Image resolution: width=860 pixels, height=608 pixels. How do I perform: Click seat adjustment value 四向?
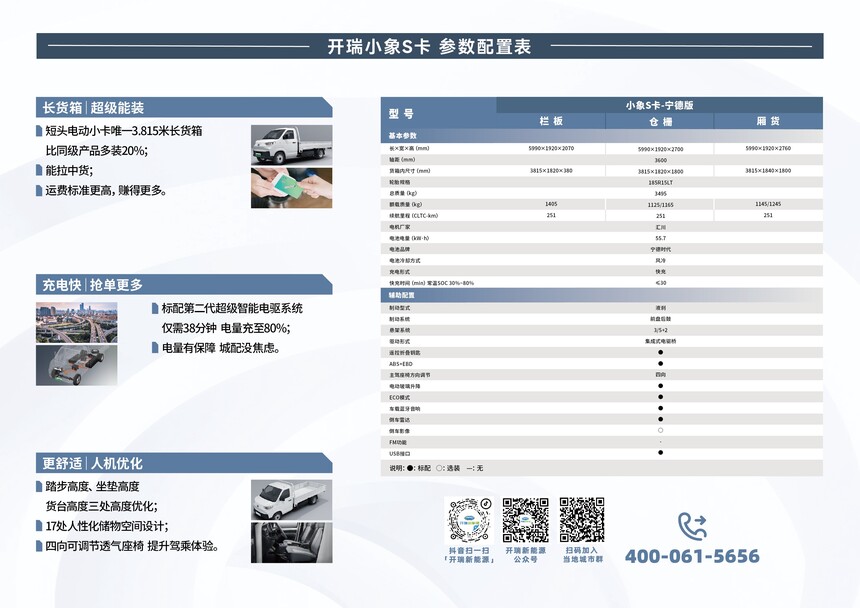point(660,375)
